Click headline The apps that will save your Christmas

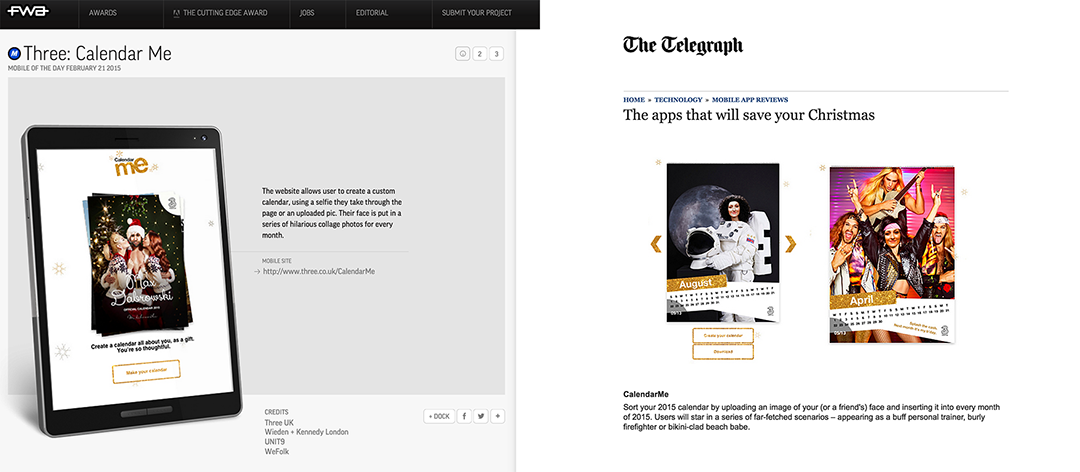(749, 115)
